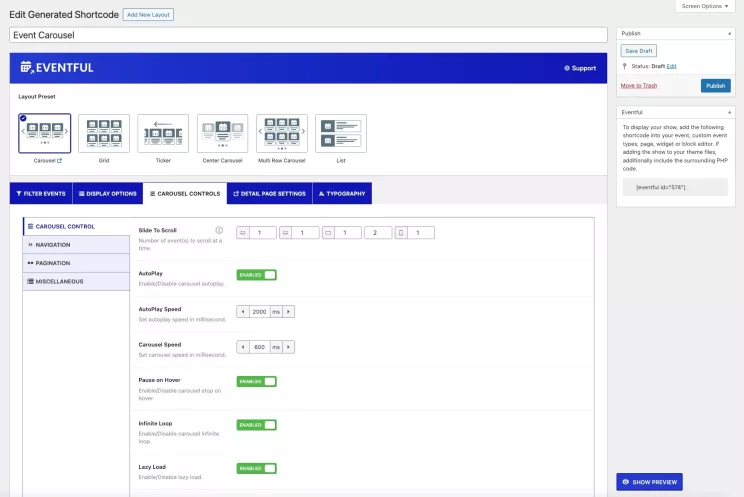
Task: Disable the AutoPlay toggle
Action: point(256,275)
